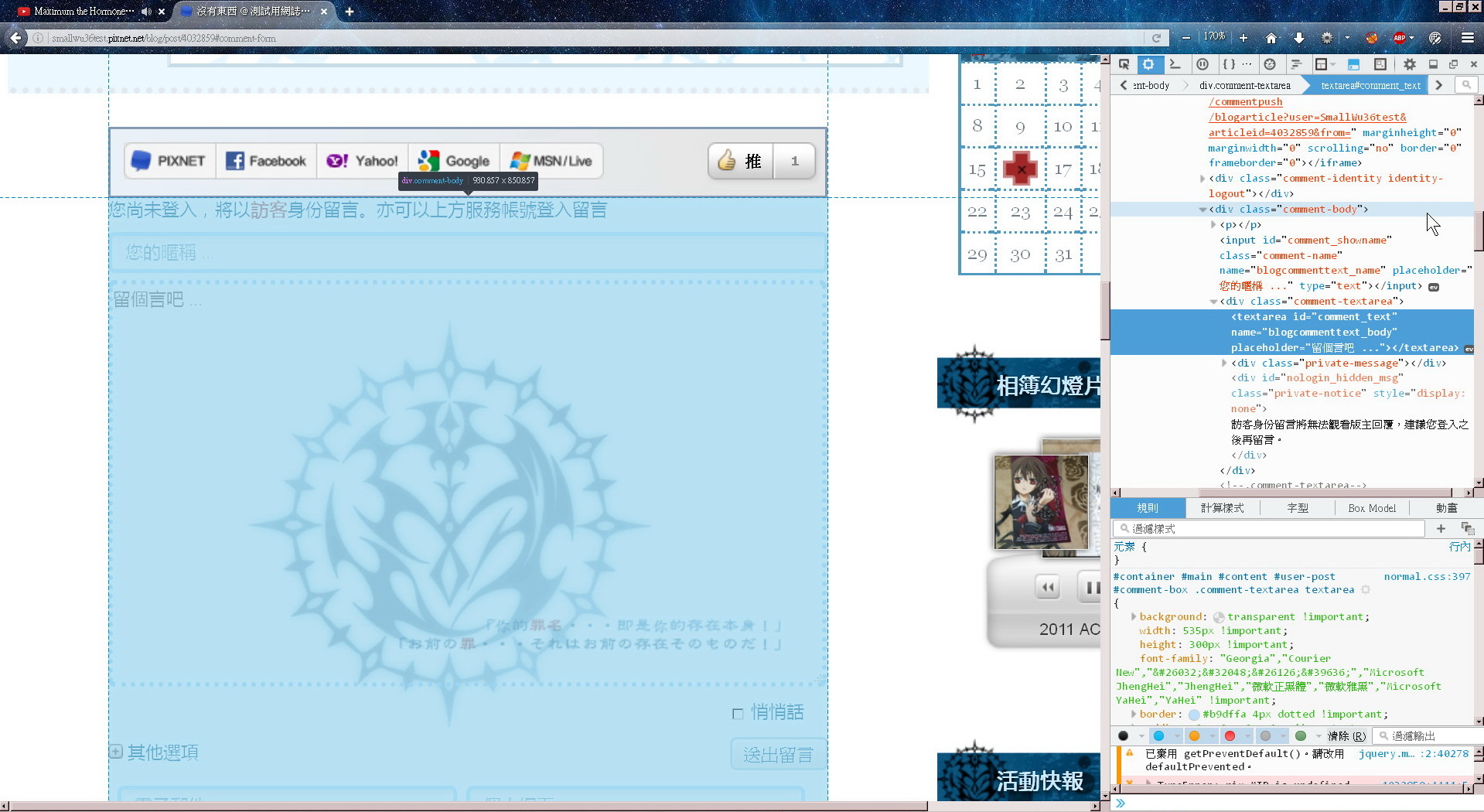Pop DevTools out to separate window
This screenshot has height=812, width=1484.
[x=1453, y=64]
